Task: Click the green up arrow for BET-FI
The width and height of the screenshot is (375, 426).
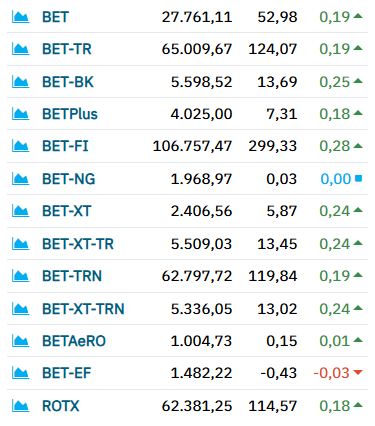Action: pos(358,145)
